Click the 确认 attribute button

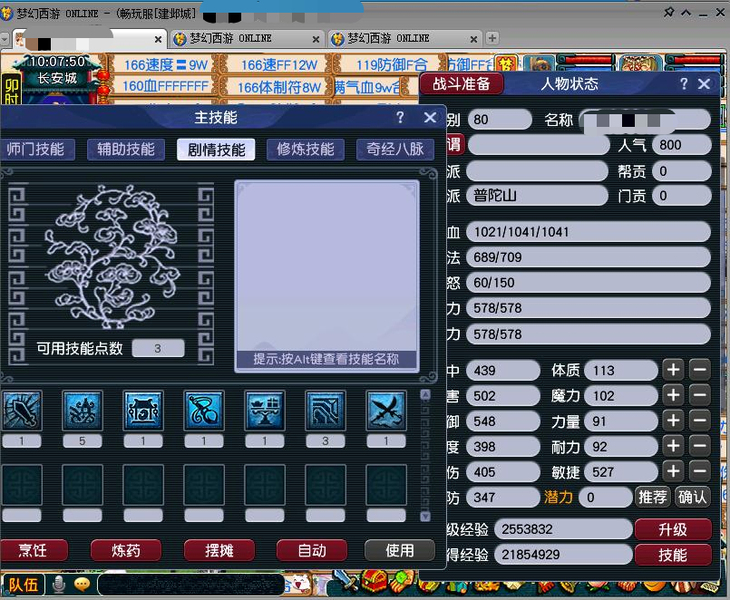[692, 497]
